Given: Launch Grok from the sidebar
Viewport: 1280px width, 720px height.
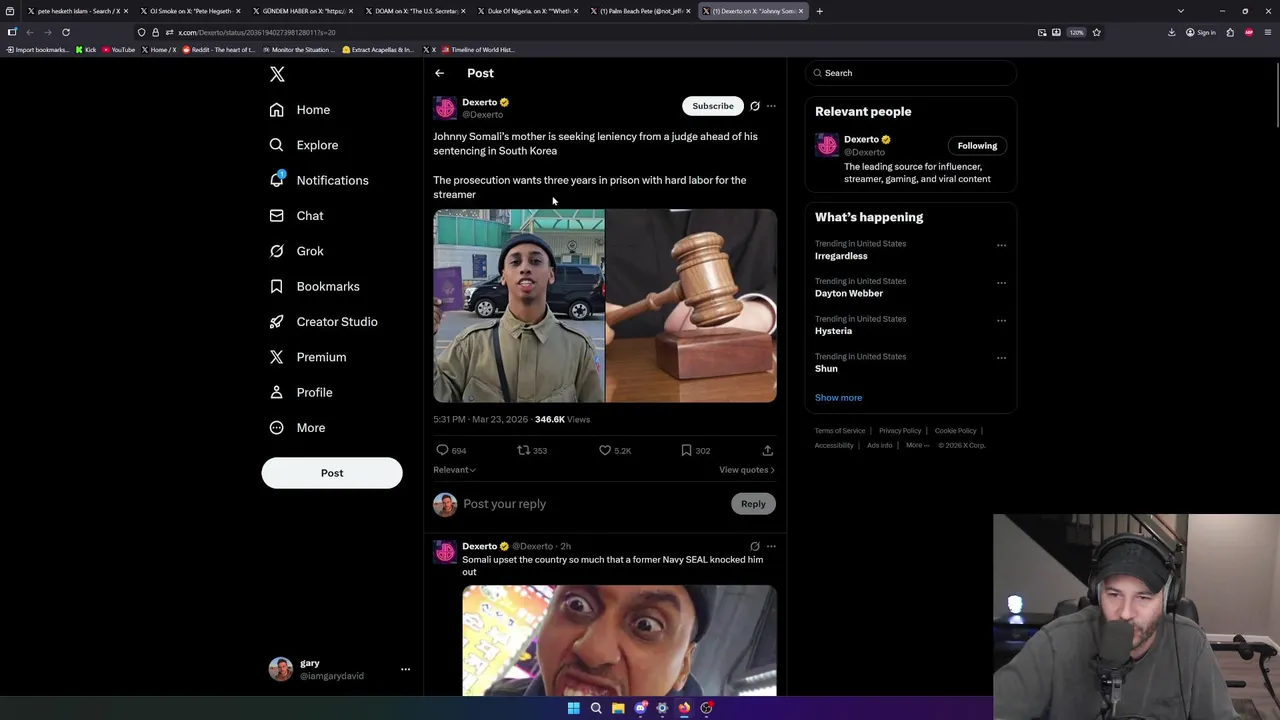Looking at the screenshot, I should [x=296, y=251].
